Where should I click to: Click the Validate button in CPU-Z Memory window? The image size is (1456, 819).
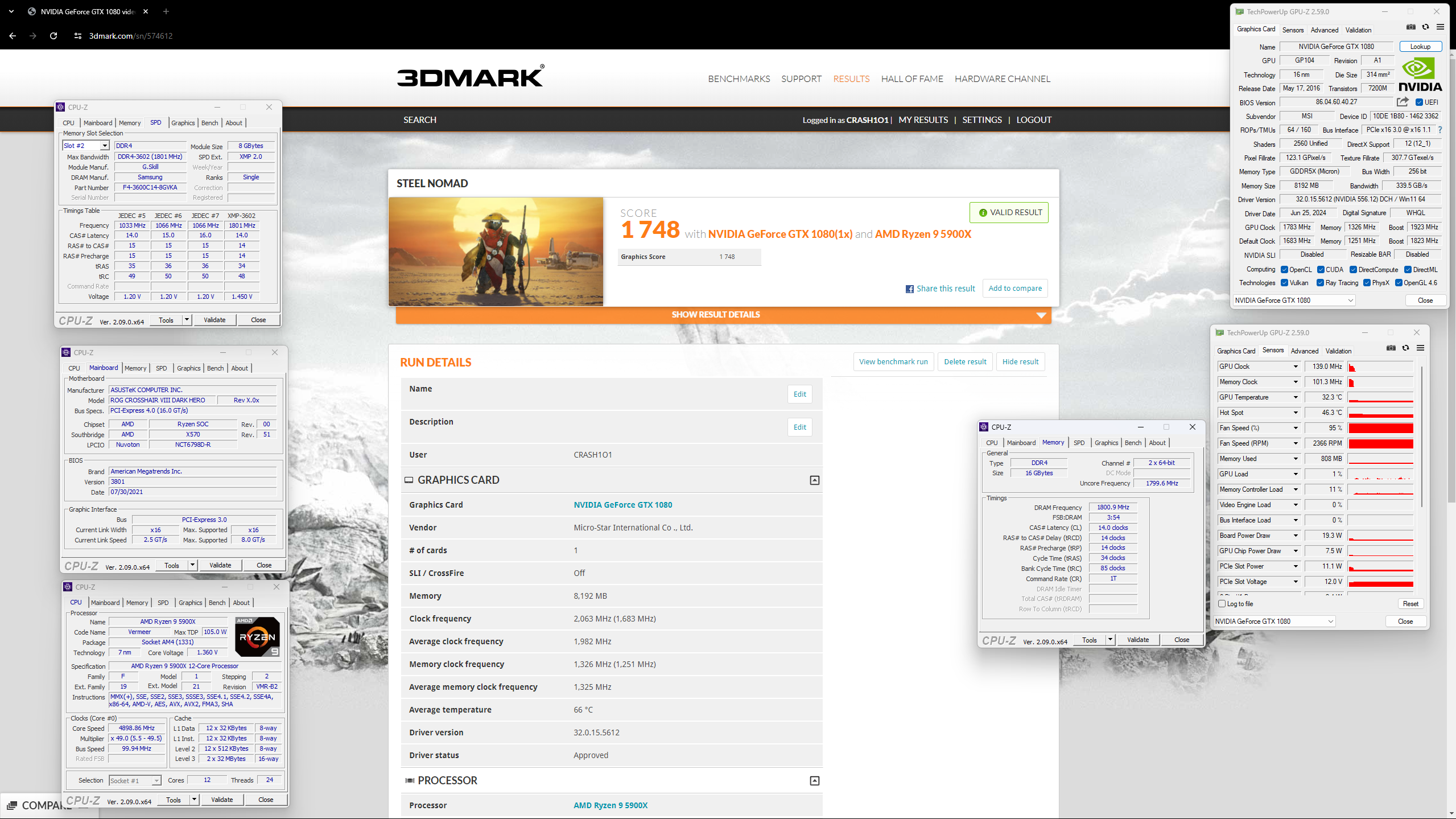pos(1138,640)
